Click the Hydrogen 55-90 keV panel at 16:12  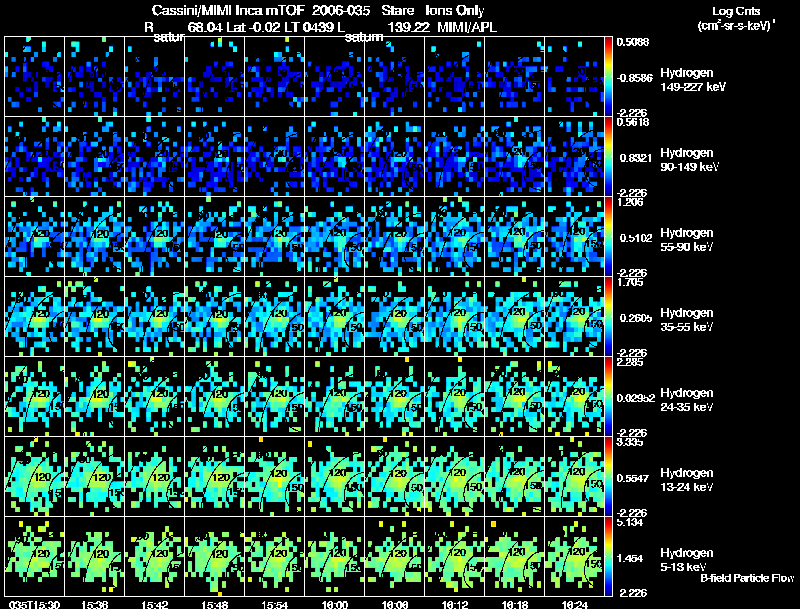coord(454,237)
